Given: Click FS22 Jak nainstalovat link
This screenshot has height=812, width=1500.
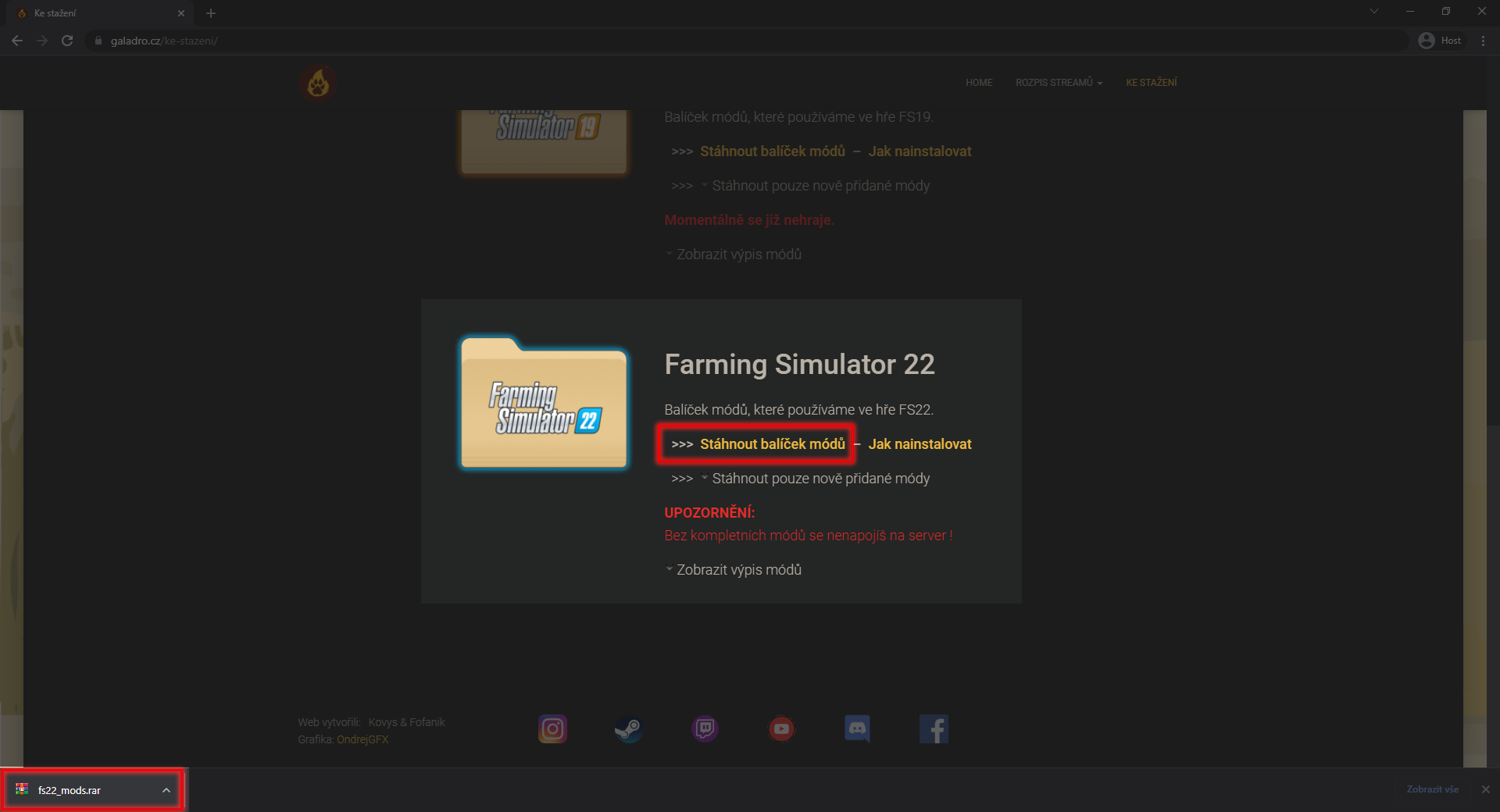Looking at the screenshot, I should [x=920, y=444].
